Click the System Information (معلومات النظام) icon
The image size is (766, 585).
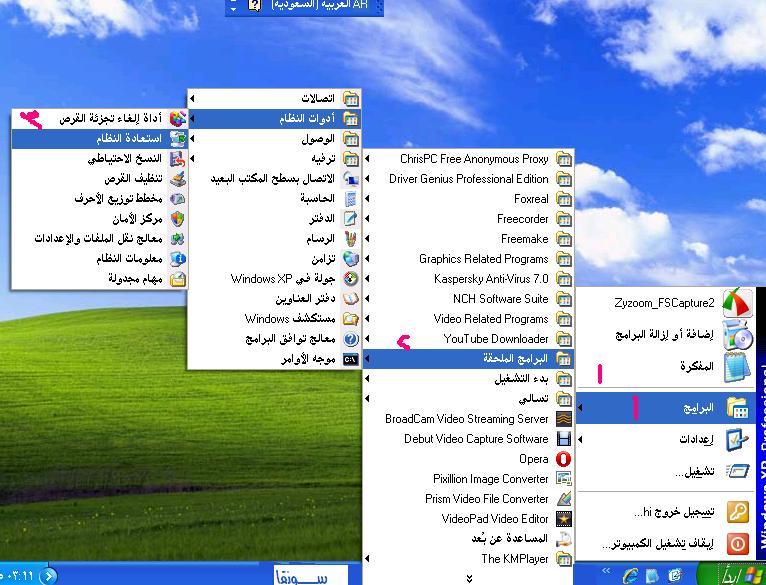click(177, 259)
